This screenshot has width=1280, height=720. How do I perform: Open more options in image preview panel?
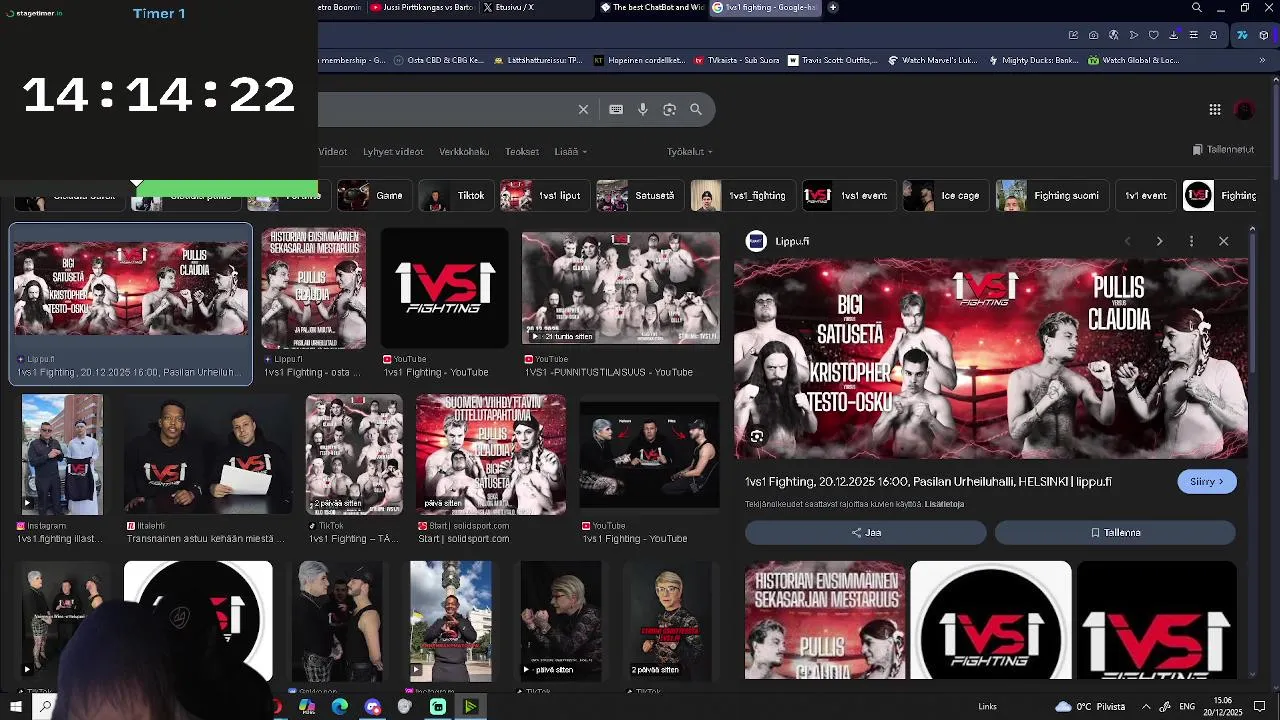[x=1191, y=241]
